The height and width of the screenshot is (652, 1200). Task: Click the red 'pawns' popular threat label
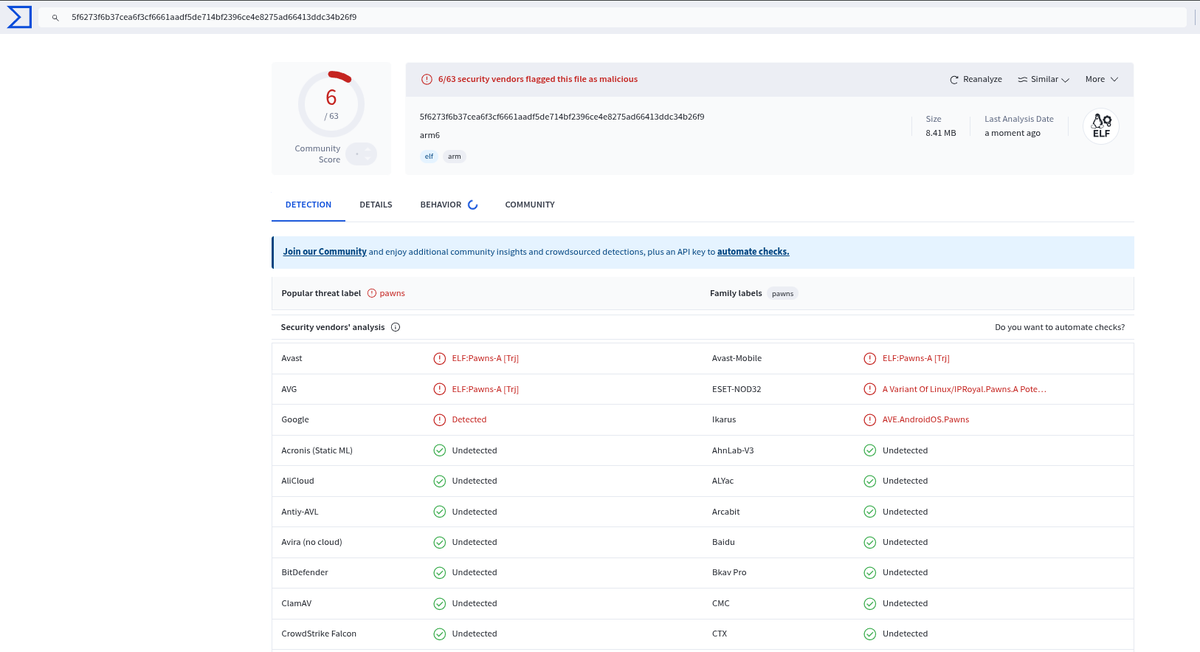tap(392, 294)
